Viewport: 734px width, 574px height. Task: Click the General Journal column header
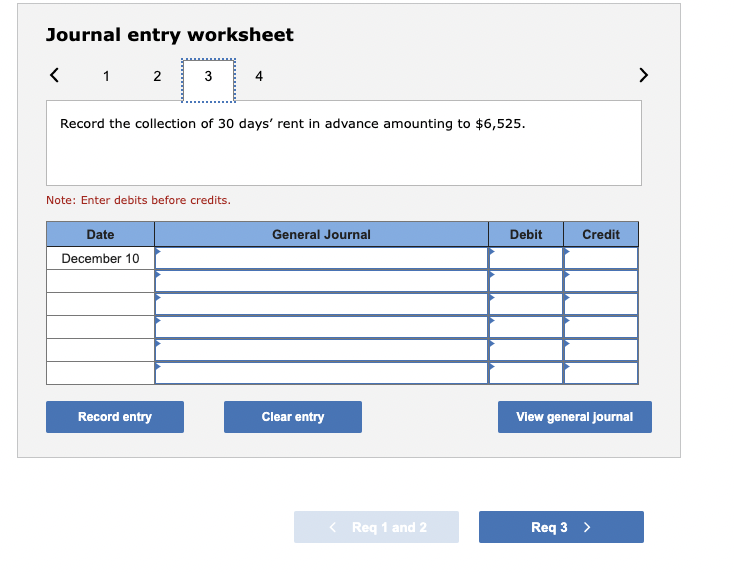322,234
